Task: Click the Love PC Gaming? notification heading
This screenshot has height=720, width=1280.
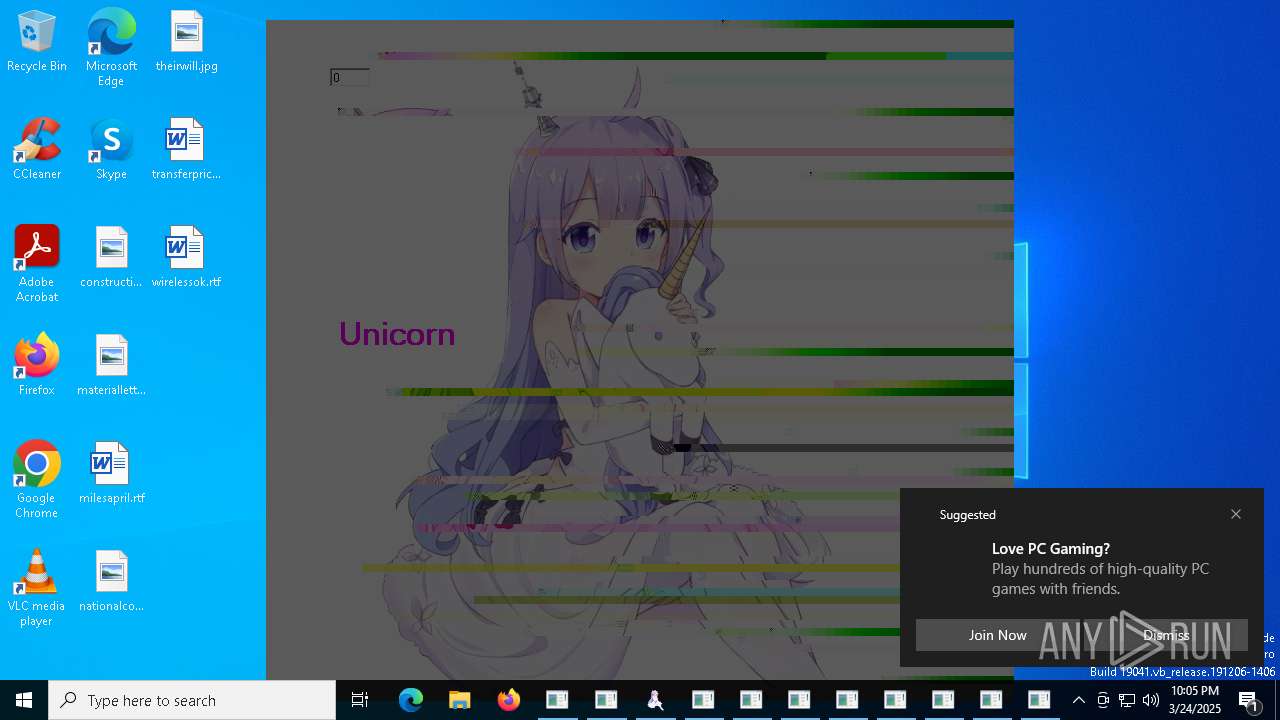Action: 1051,548
